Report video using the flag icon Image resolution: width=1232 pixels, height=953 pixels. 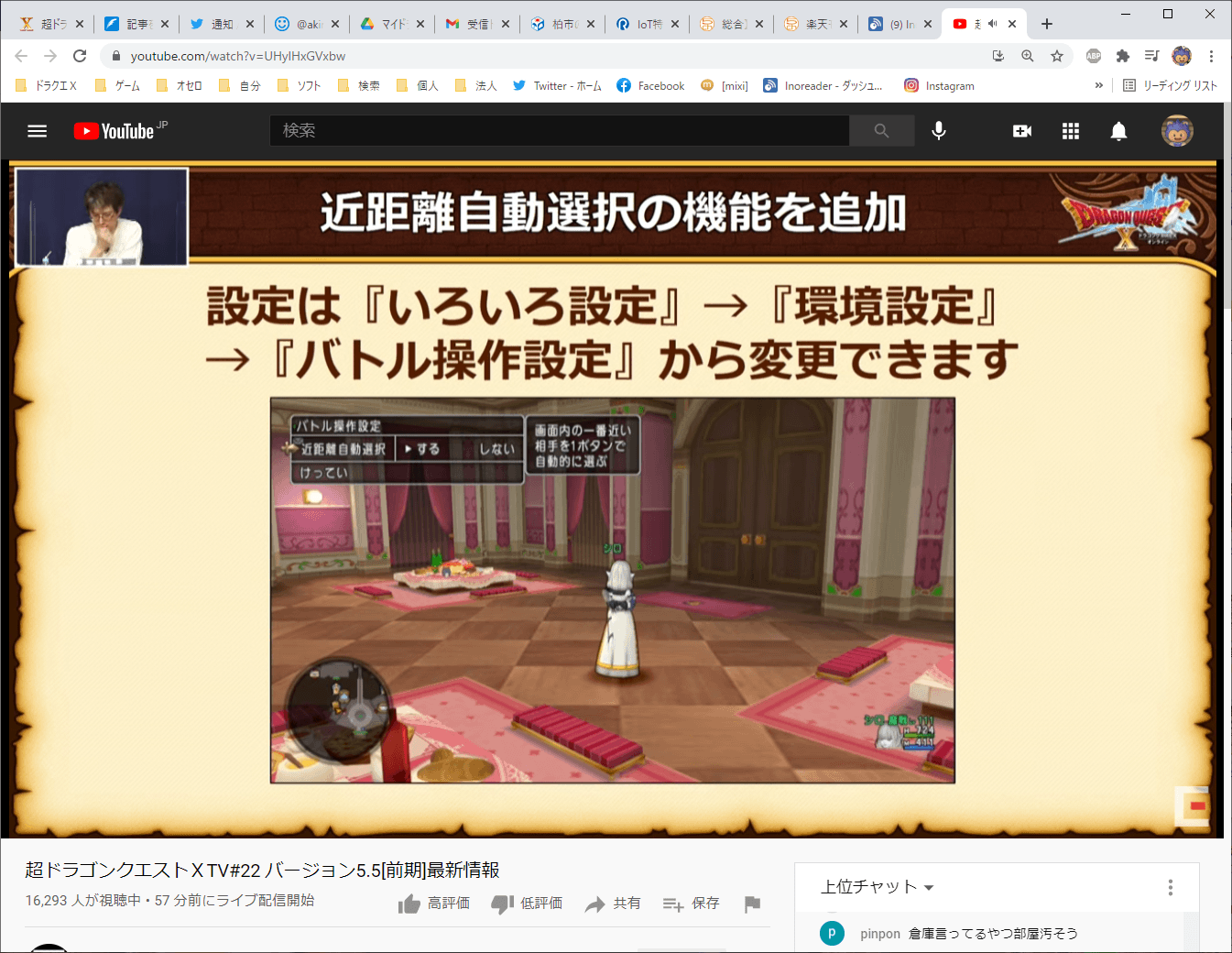tap(752, 904)
